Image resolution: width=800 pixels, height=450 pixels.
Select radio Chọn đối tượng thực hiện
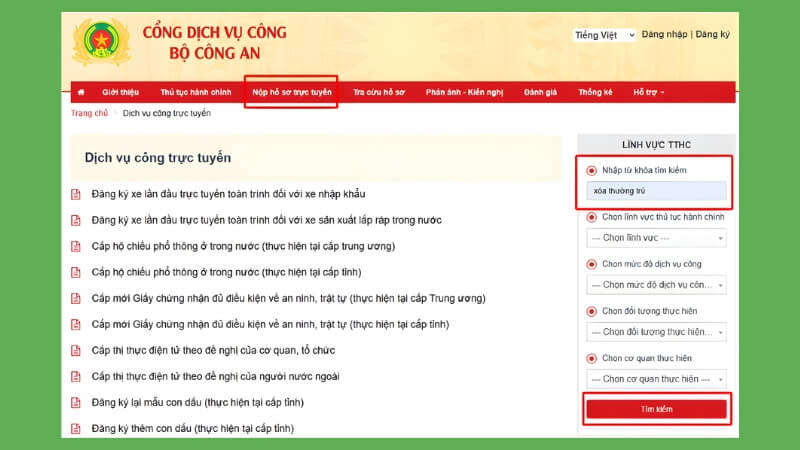click(x=591, y=311)
